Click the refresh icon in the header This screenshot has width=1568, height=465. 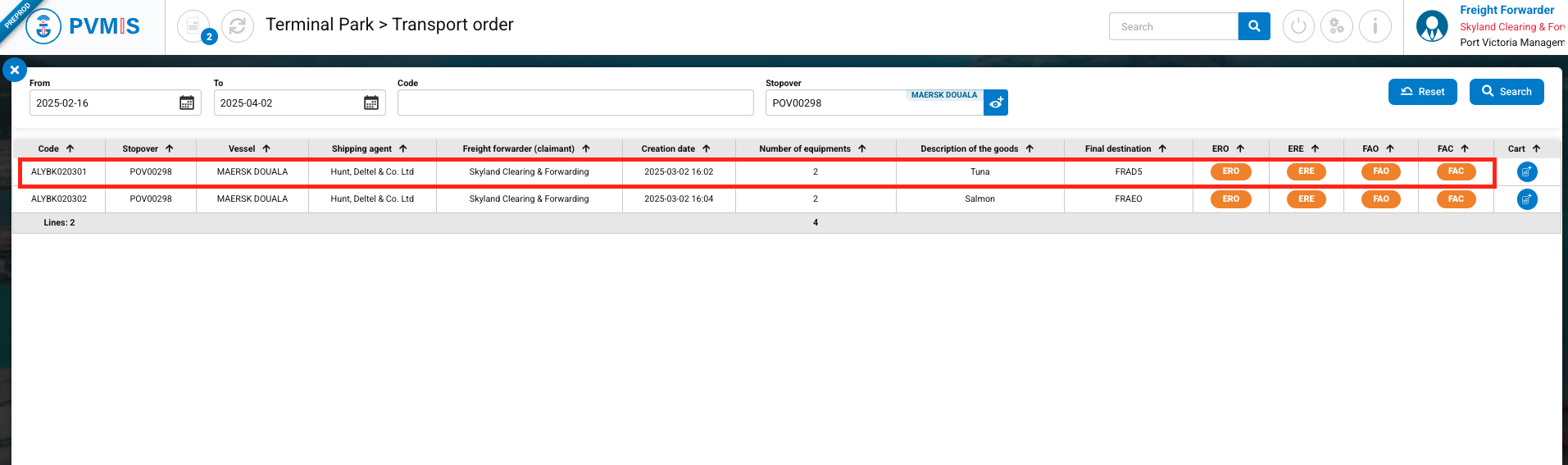pyautogui.click(x=237, y=26)
